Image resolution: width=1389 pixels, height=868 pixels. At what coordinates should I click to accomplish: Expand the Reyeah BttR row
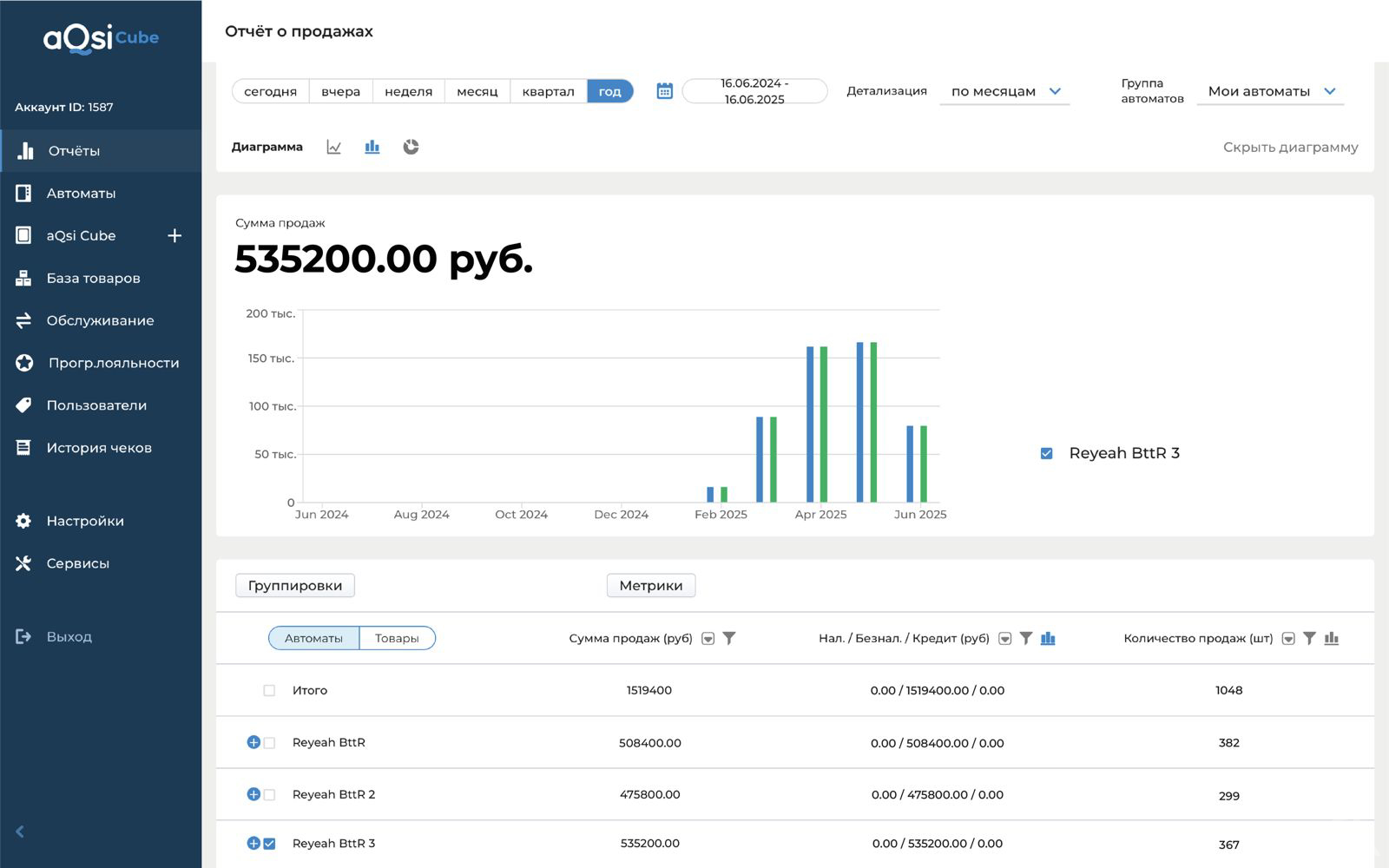point(253,742)
